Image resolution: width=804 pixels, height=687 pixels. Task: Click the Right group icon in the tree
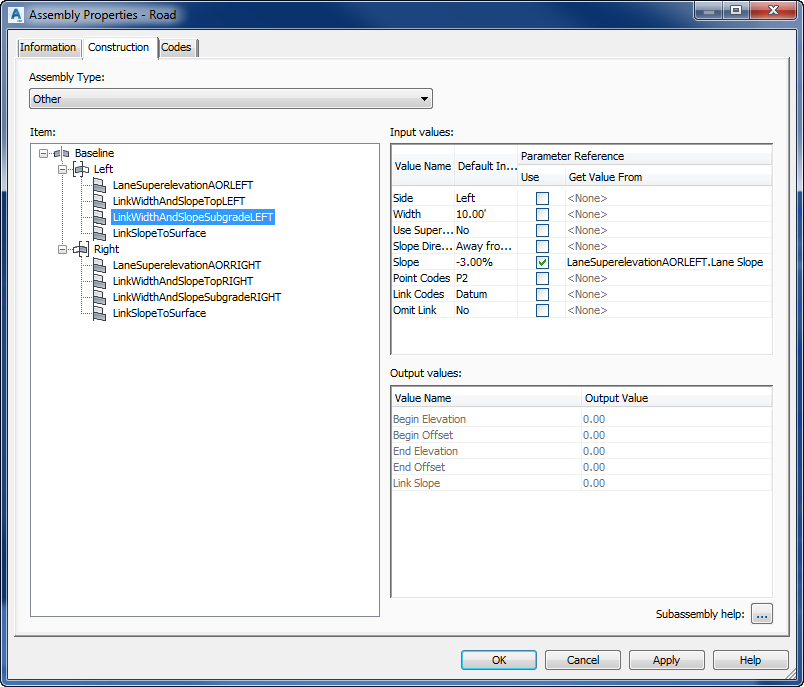click(82, 249)
